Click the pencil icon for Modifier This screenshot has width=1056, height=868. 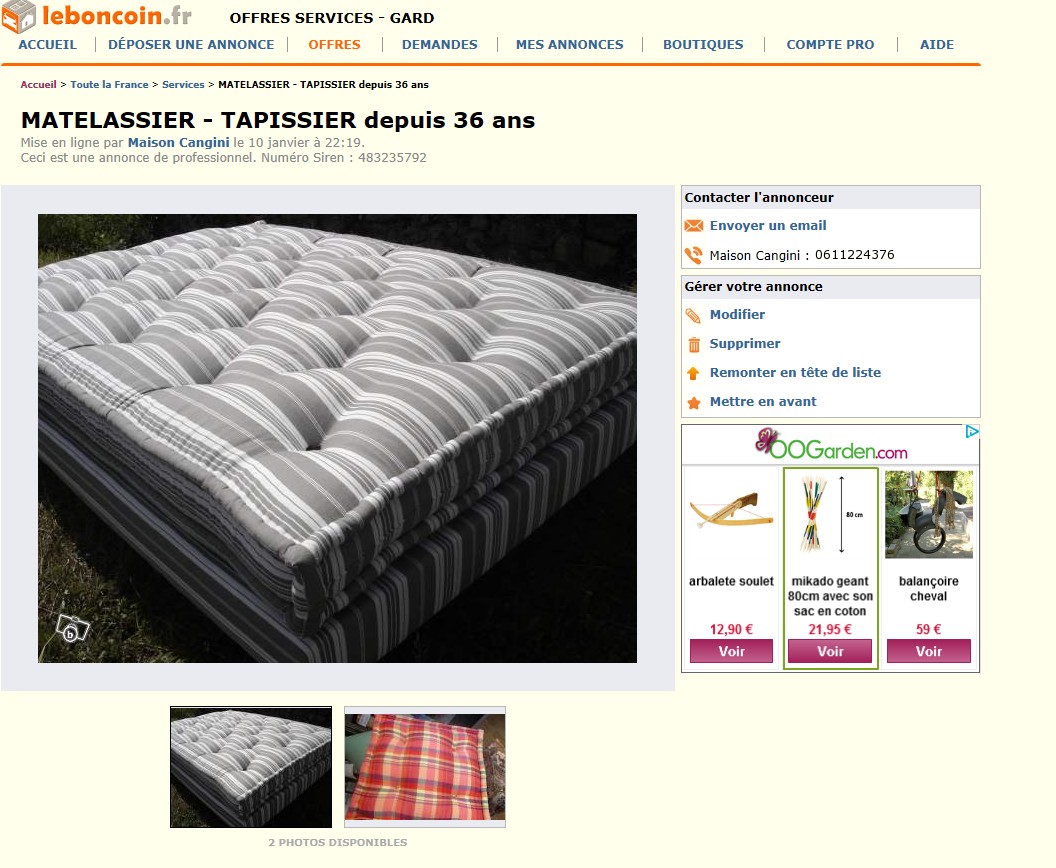[693, 315]
